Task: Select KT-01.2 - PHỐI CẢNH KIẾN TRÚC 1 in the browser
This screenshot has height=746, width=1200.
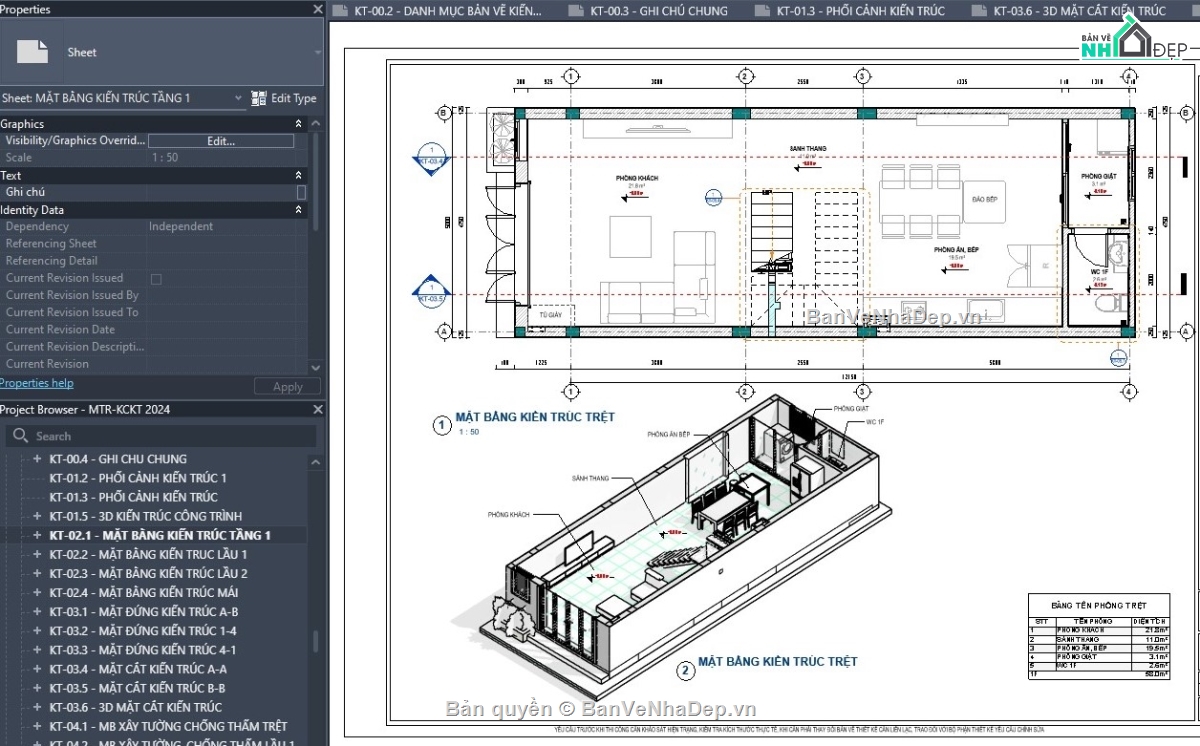Action: (138, 478)
